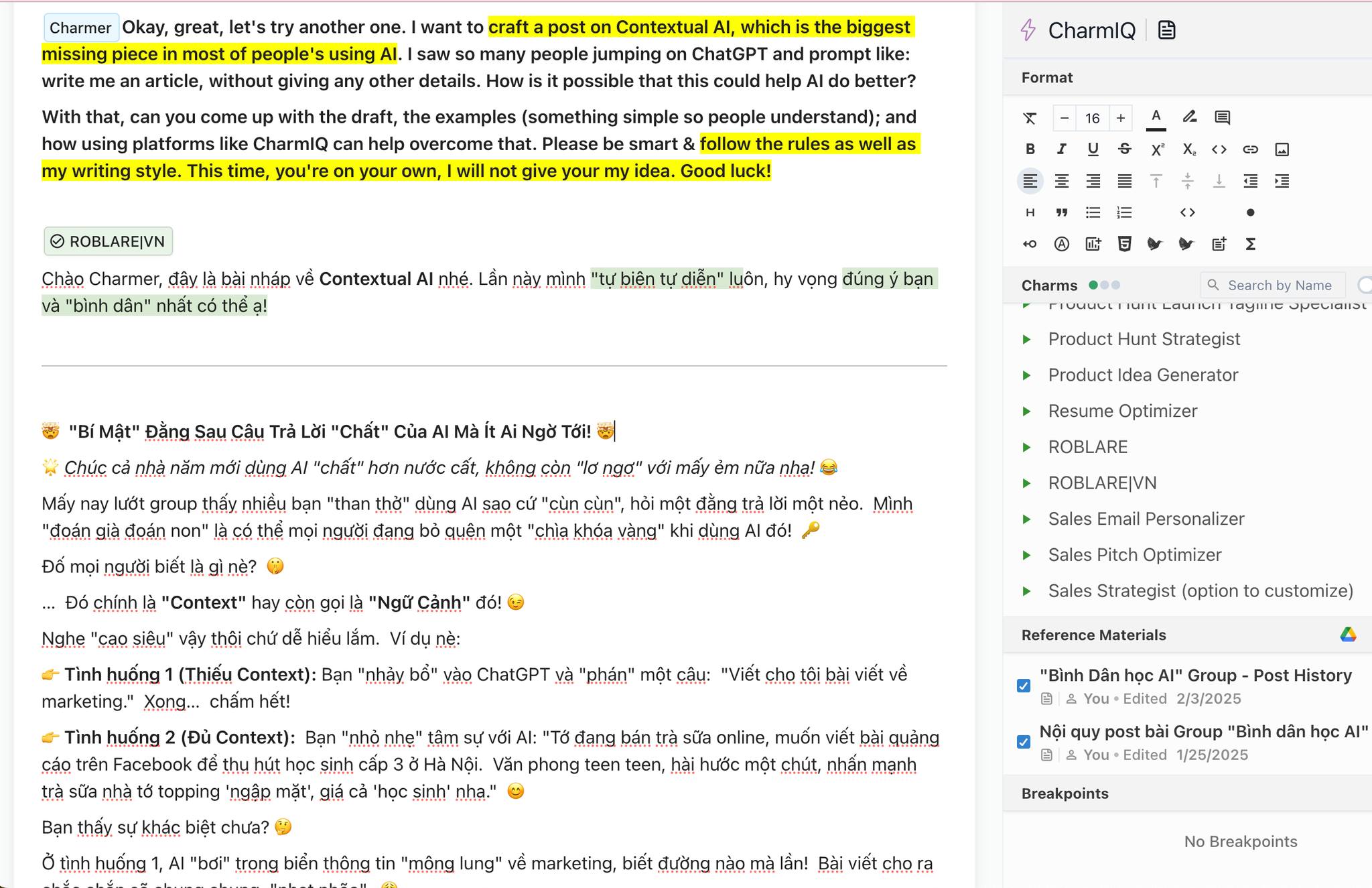Click the insert link icon
The height and width of the screenshot is (888, 1372).
(1250, 149)
